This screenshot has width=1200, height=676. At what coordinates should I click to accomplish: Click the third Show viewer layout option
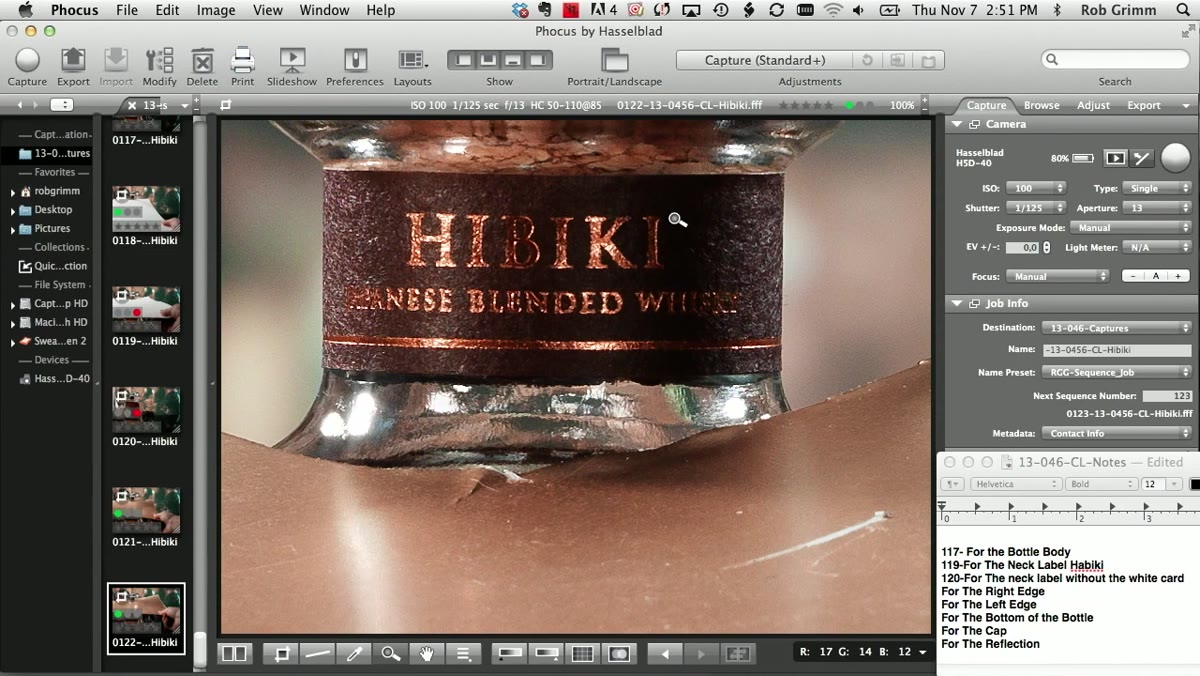512,60
